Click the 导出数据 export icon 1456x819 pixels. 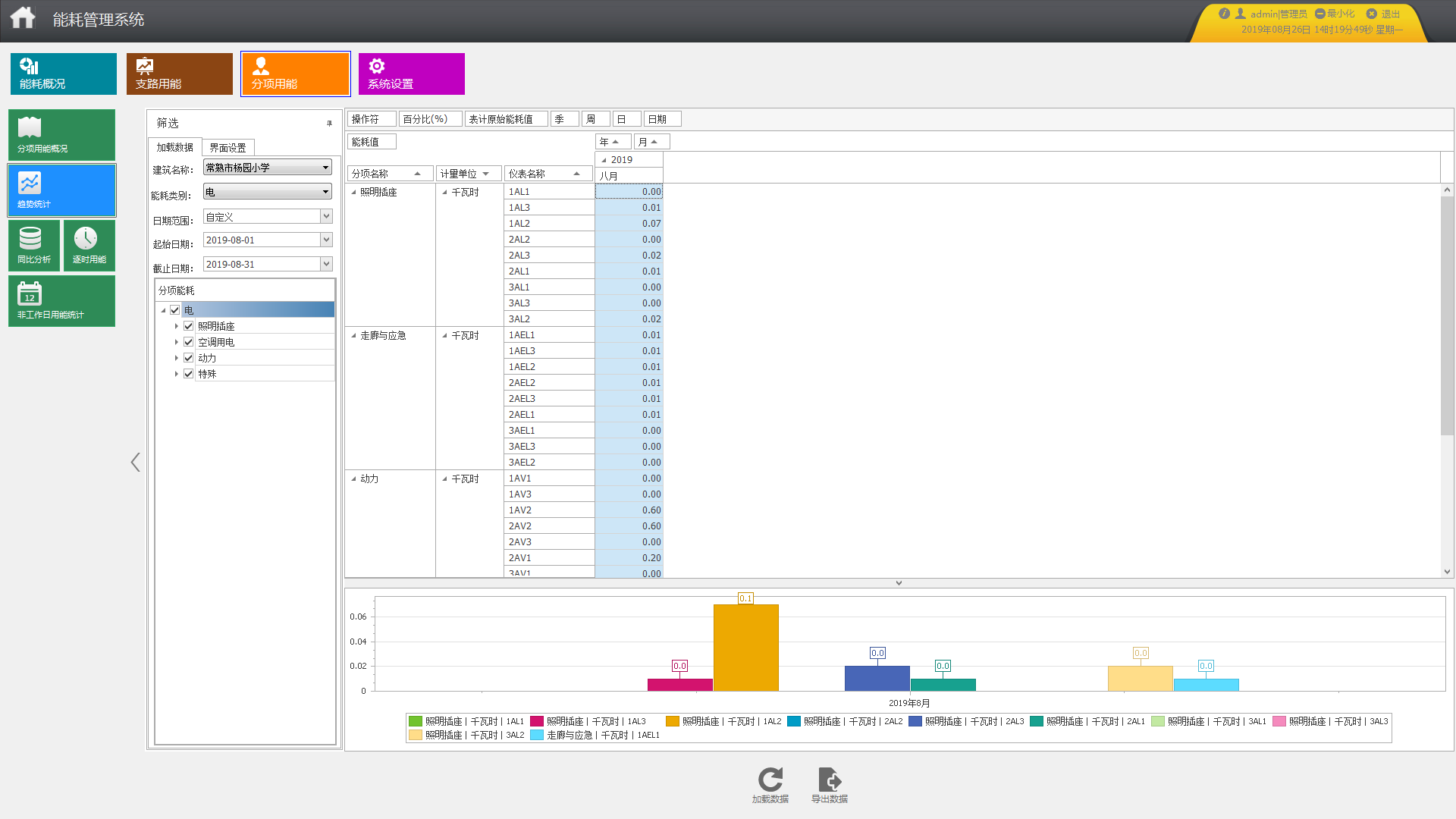[x=829, y=781]
